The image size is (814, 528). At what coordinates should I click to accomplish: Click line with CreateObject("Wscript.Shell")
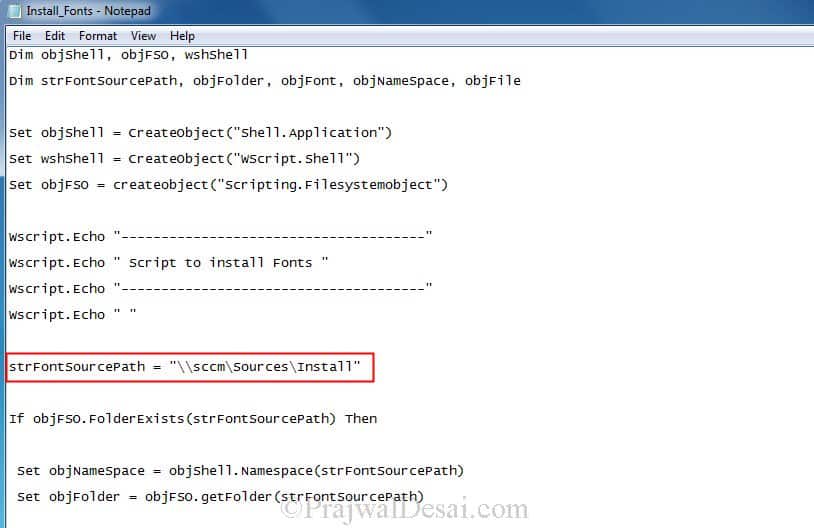click(x=184, y=159)
